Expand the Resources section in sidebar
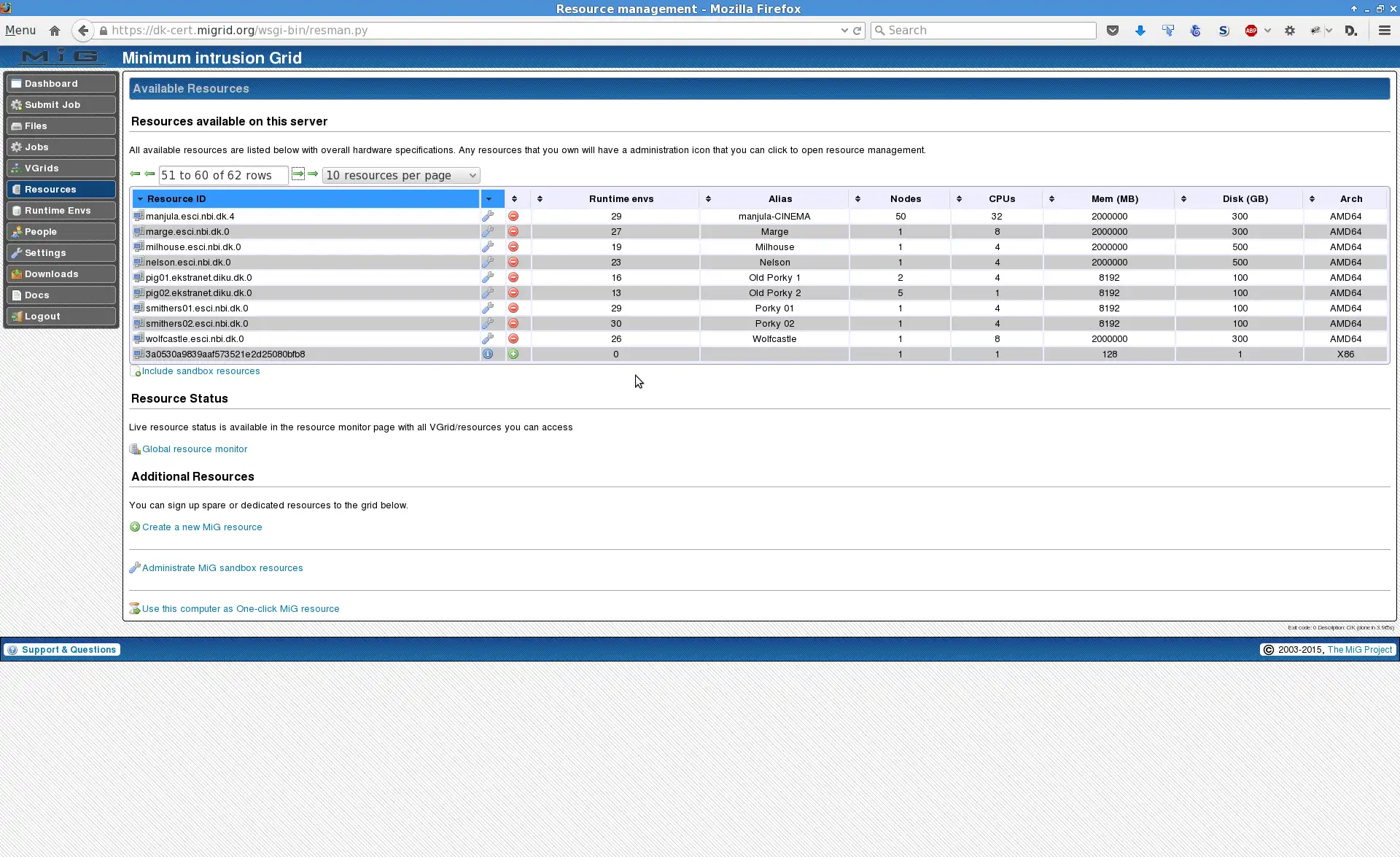Image resolution: width=1400 pixels, height=857 pixels. (60, 189)
